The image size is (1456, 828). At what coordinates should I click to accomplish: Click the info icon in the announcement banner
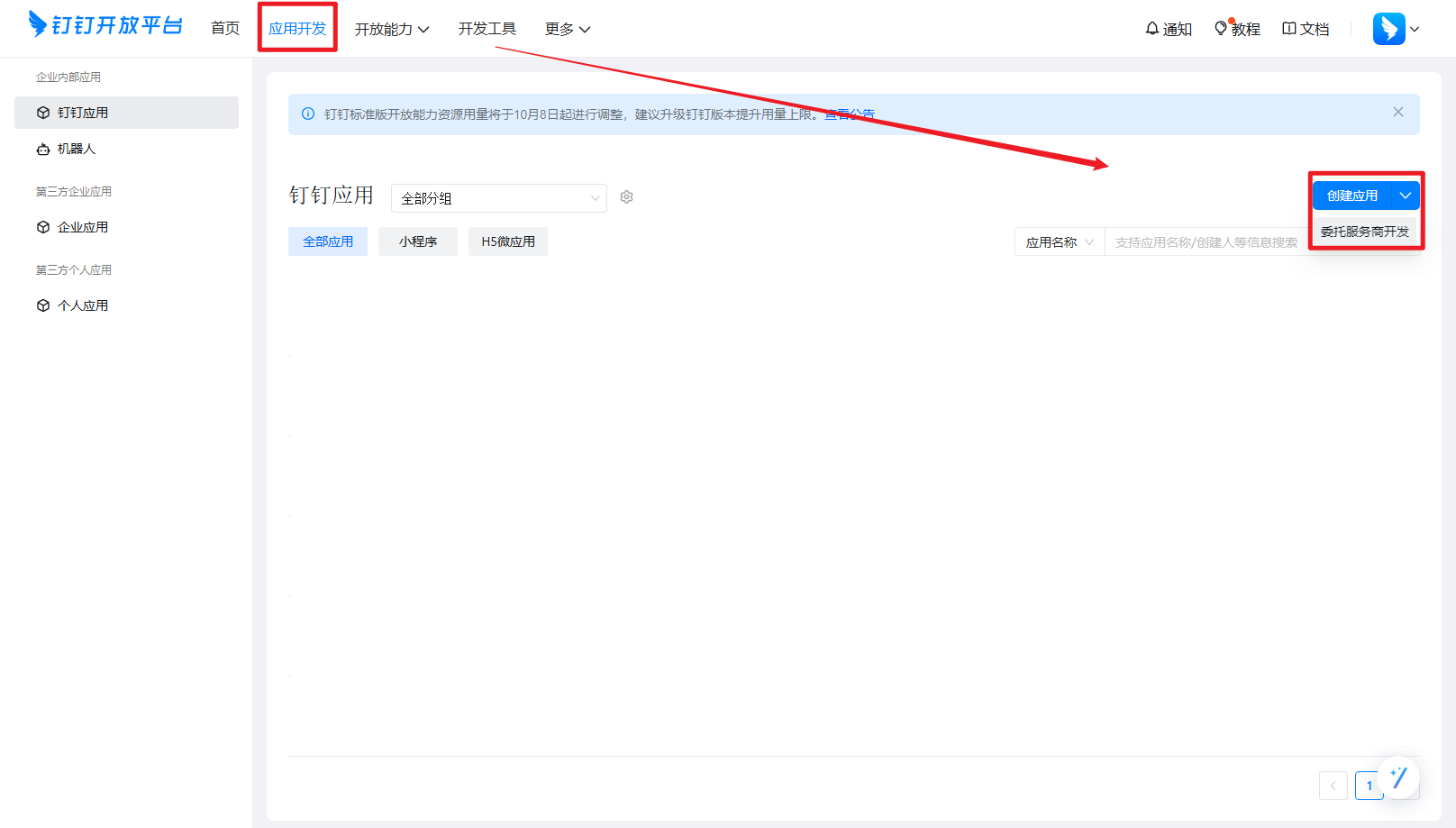click(308, 114)
